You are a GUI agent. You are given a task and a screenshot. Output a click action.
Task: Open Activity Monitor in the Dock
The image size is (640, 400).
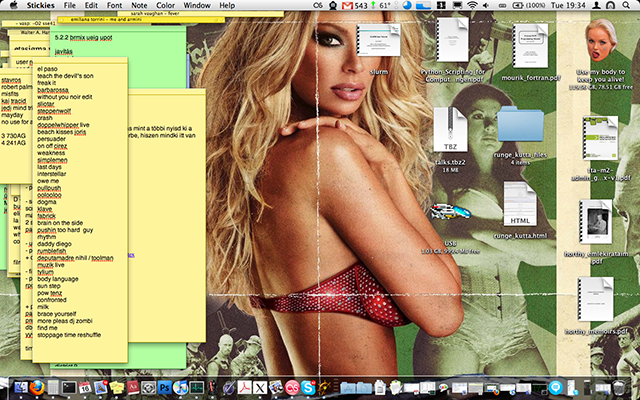coord(196,387)
